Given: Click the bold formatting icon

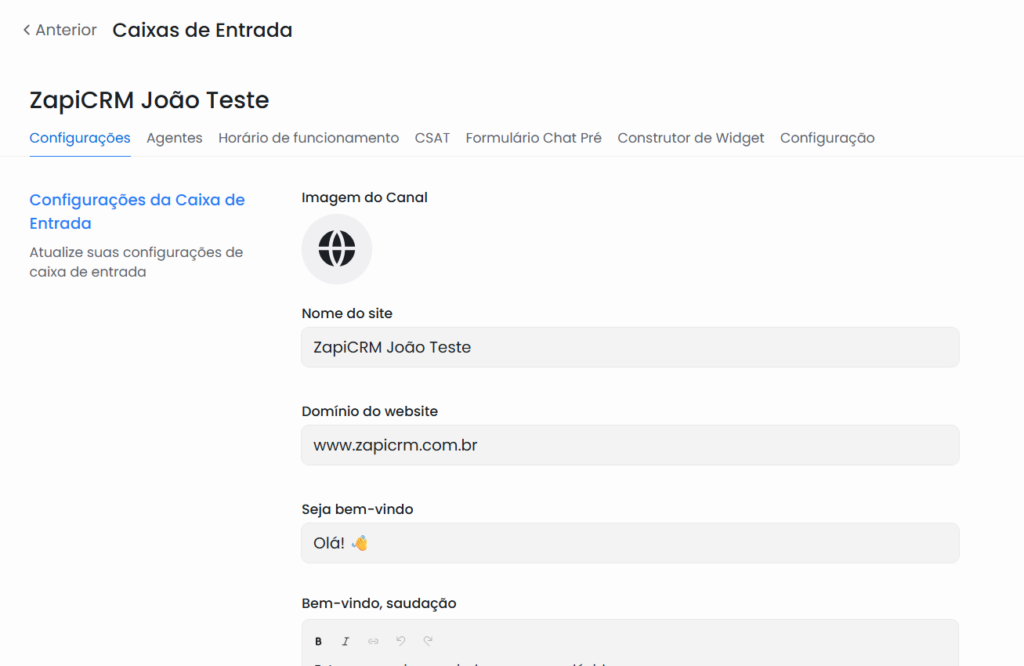Looking at the screenshot, I should pyautogui.click(x=318, y=641).
